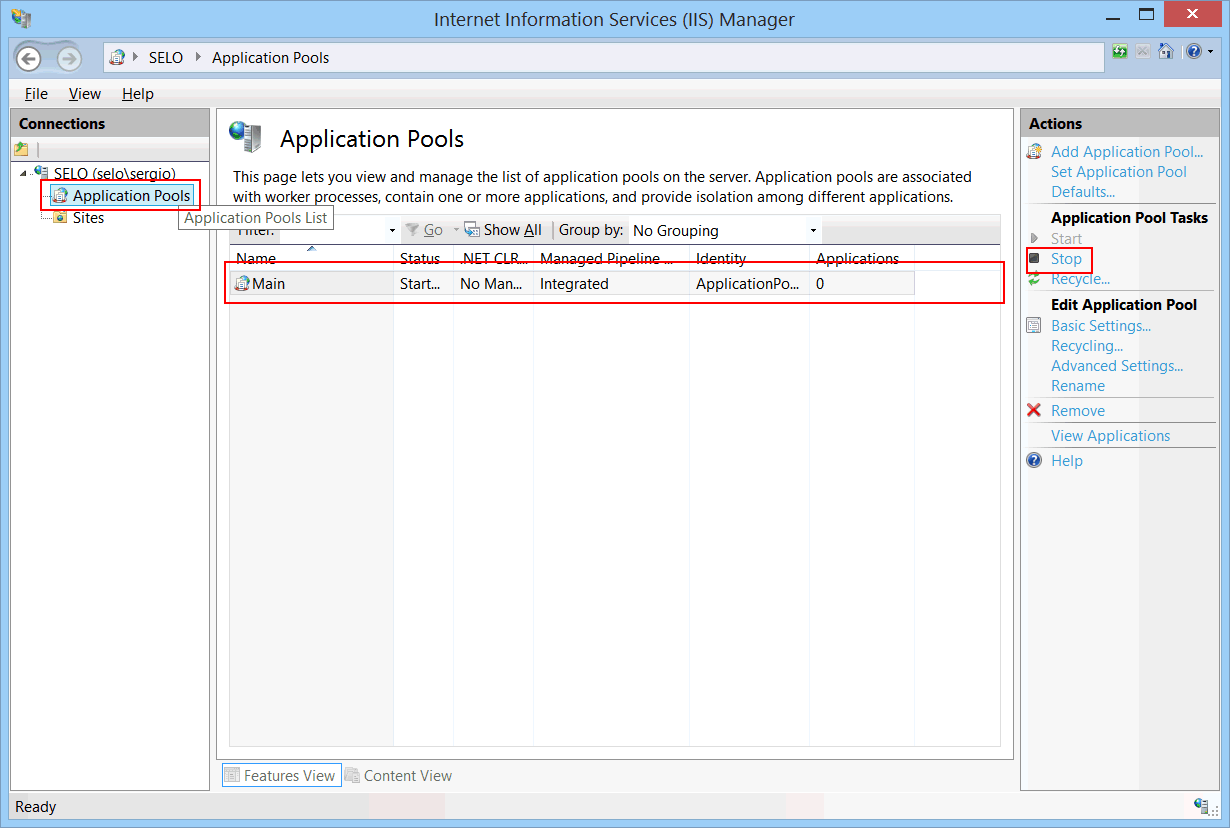Click the red X Remove icon
Viewport: 1230px width, 828px height.
1035,411
